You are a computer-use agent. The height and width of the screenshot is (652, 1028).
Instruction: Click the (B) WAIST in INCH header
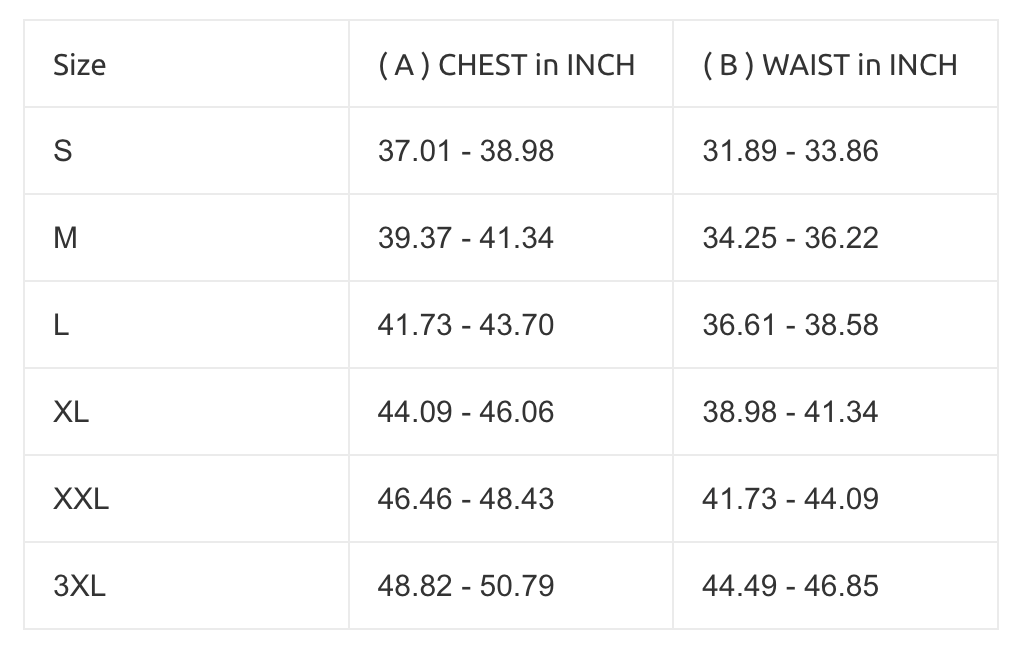click(x=830, y=65)
